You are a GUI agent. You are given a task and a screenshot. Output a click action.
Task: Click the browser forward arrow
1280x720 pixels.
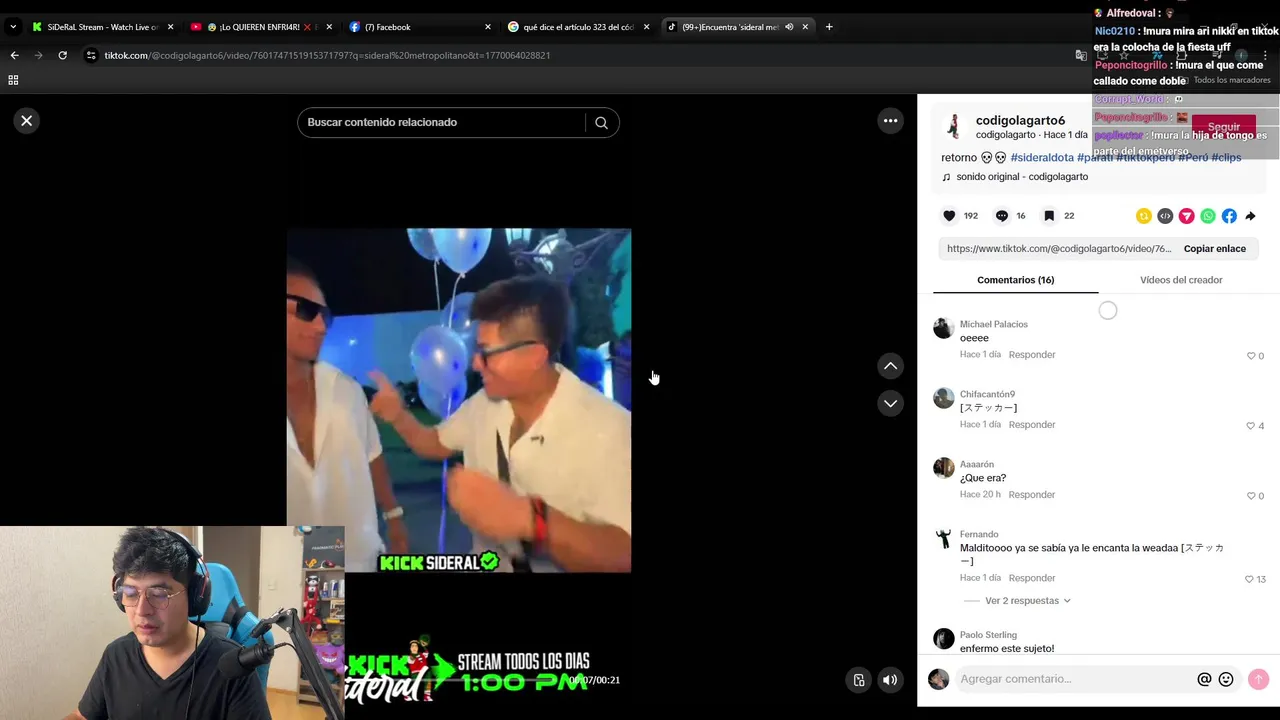(38, 55)
